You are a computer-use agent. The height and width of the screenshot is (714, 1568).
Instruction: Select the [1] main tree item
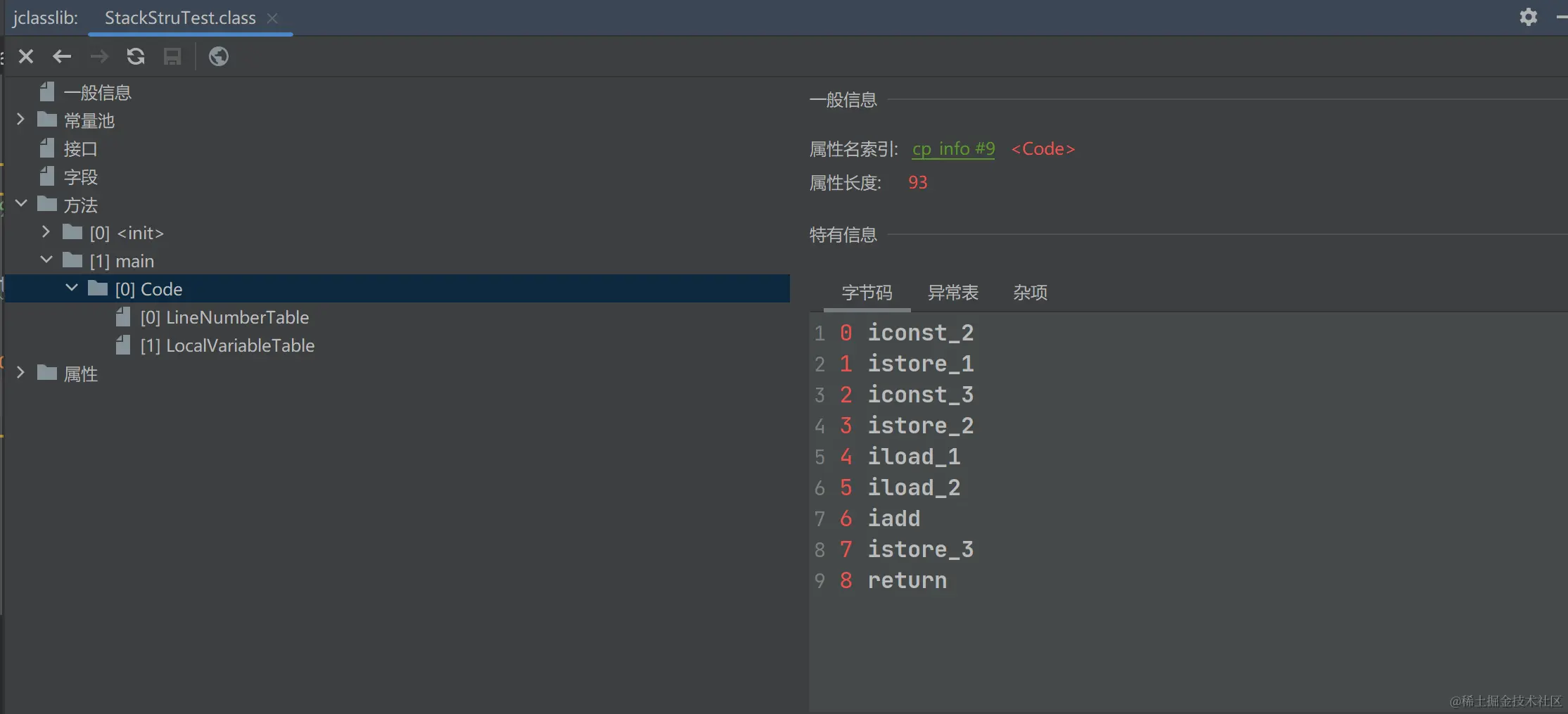pyautogui.click(x=122, y=261)
